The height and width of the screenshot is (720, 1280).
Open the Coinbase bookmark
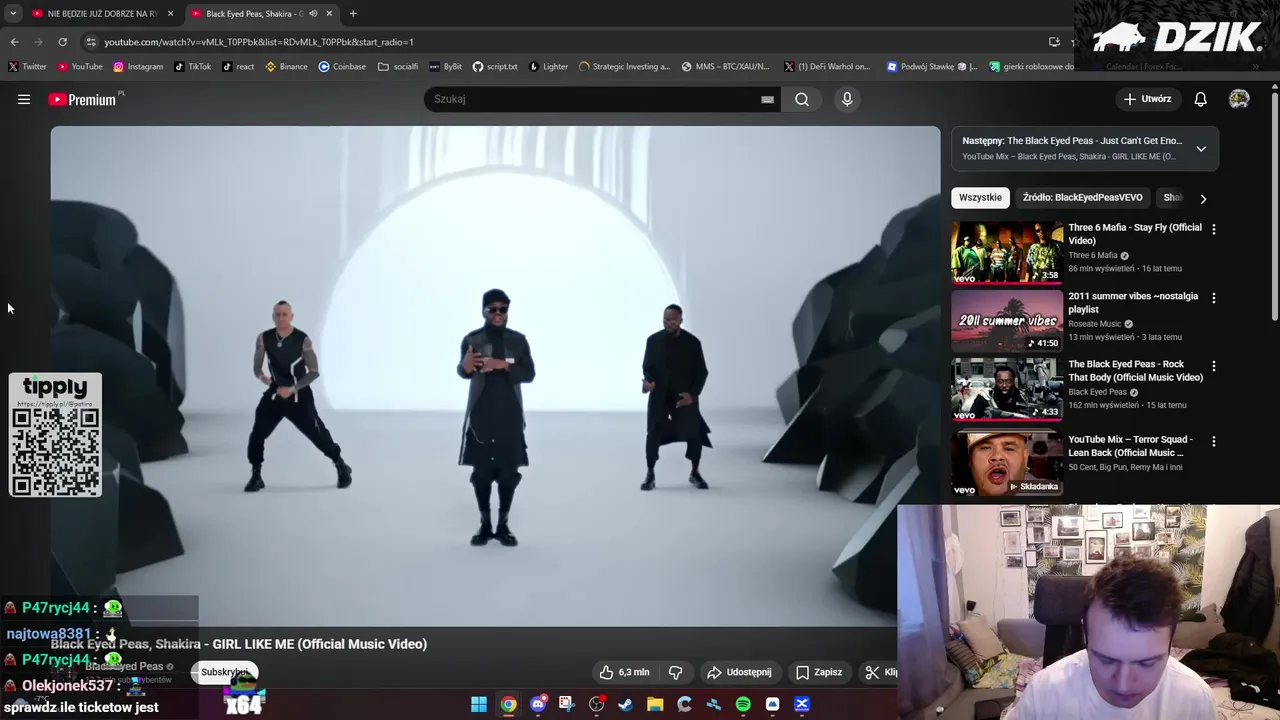pyautogui.click(x=342, y=67)
